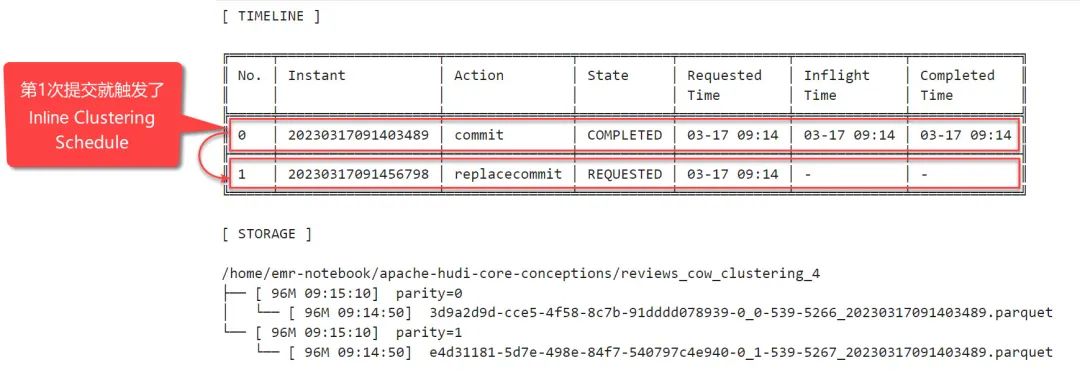Click the Inflight Time column header
This screenshot has width=1080, height=373.
coord(836,85)
